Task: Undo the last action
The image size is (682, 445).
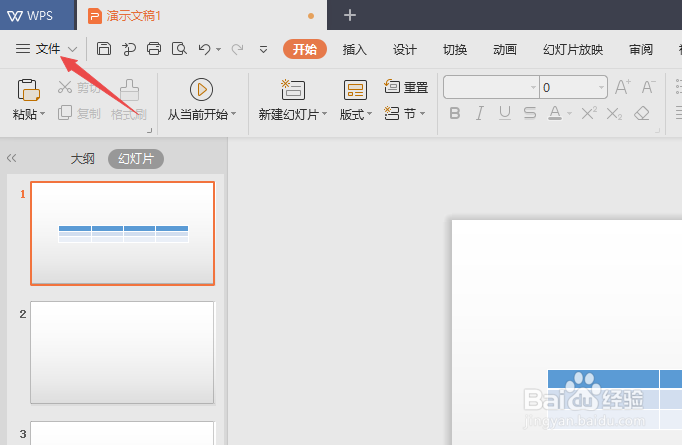Action: (204, 49)
